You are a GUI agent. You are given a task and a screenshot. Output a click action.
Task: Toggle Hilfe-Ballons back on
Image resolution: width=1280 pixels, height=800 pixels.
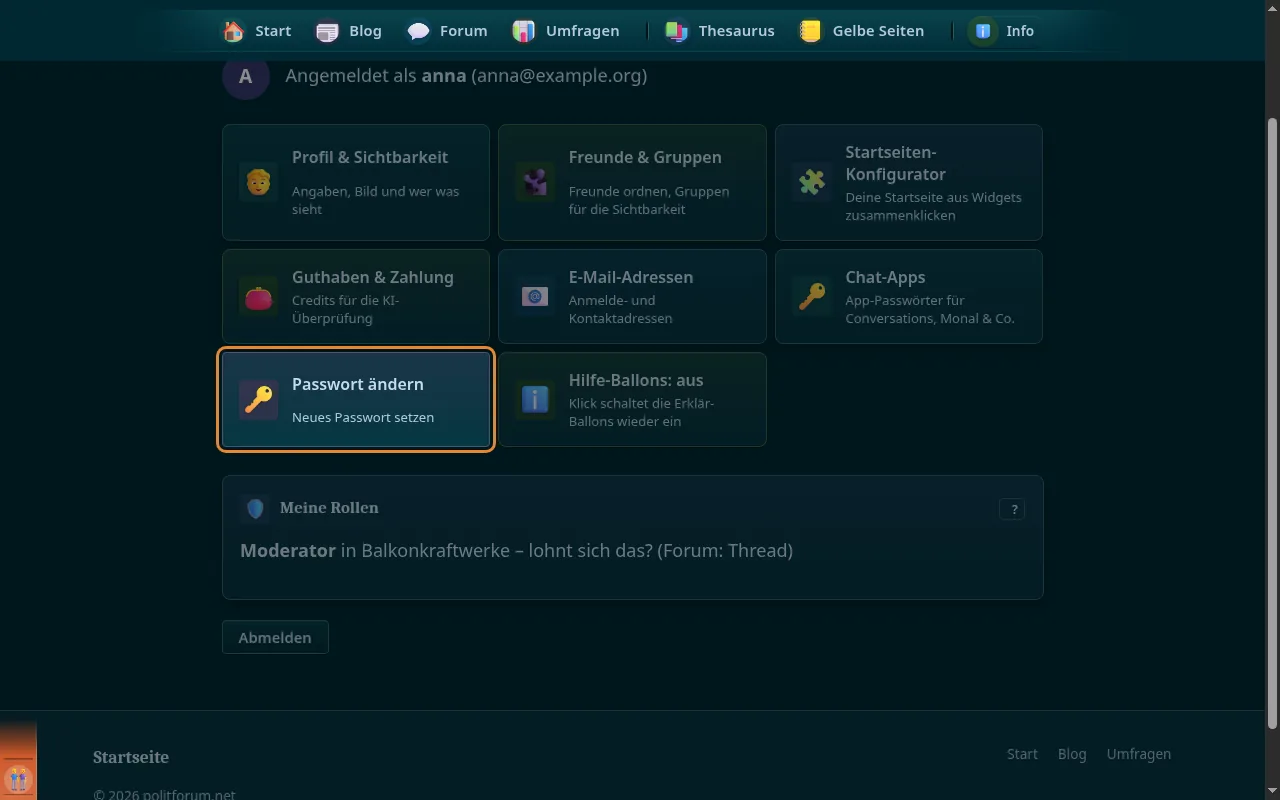point(632,400)
